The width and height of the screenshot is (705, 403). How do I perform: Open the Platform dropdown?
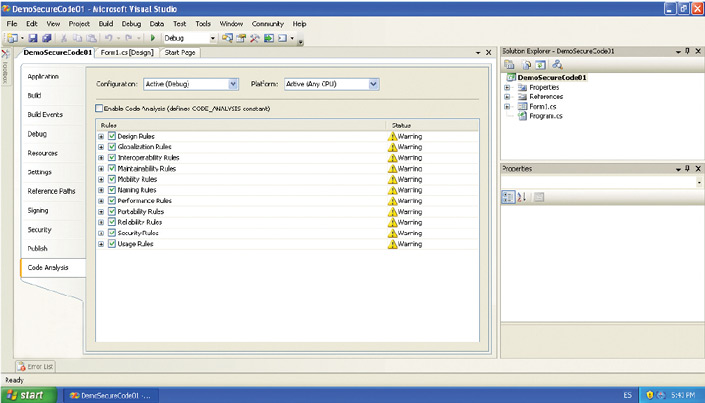pos(374,85)
